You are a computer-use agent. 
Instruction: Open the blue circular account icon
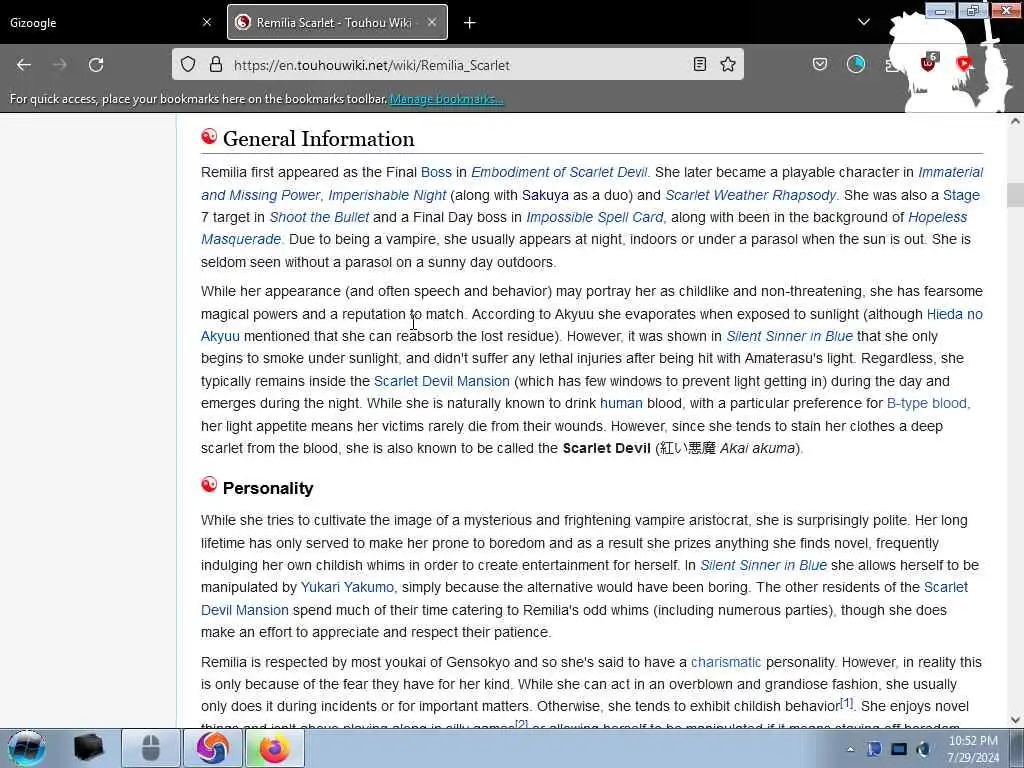click(x=856, y=64)
